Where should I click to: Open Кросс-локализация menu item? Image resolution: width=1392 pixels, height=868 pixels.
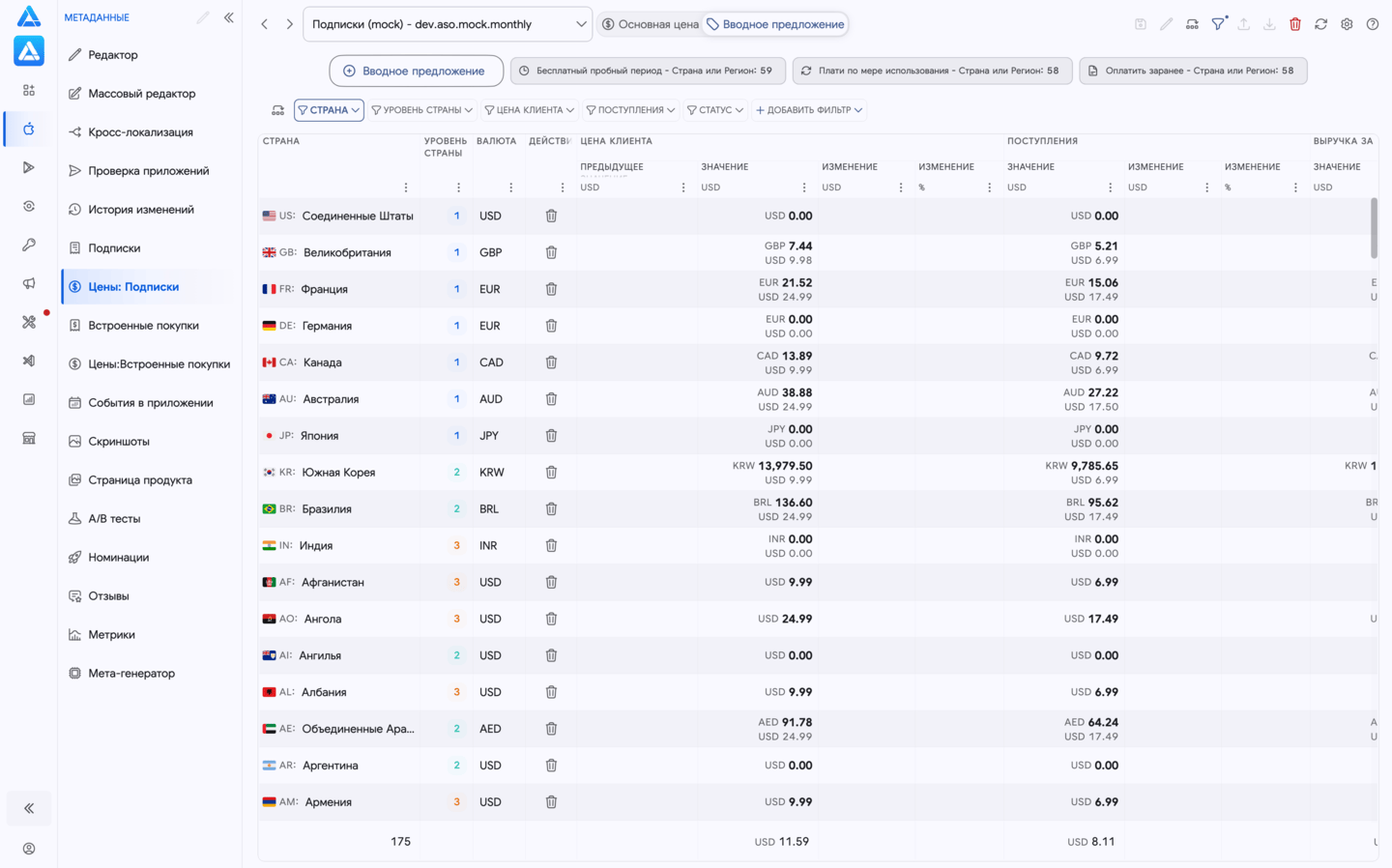point(140,132)
